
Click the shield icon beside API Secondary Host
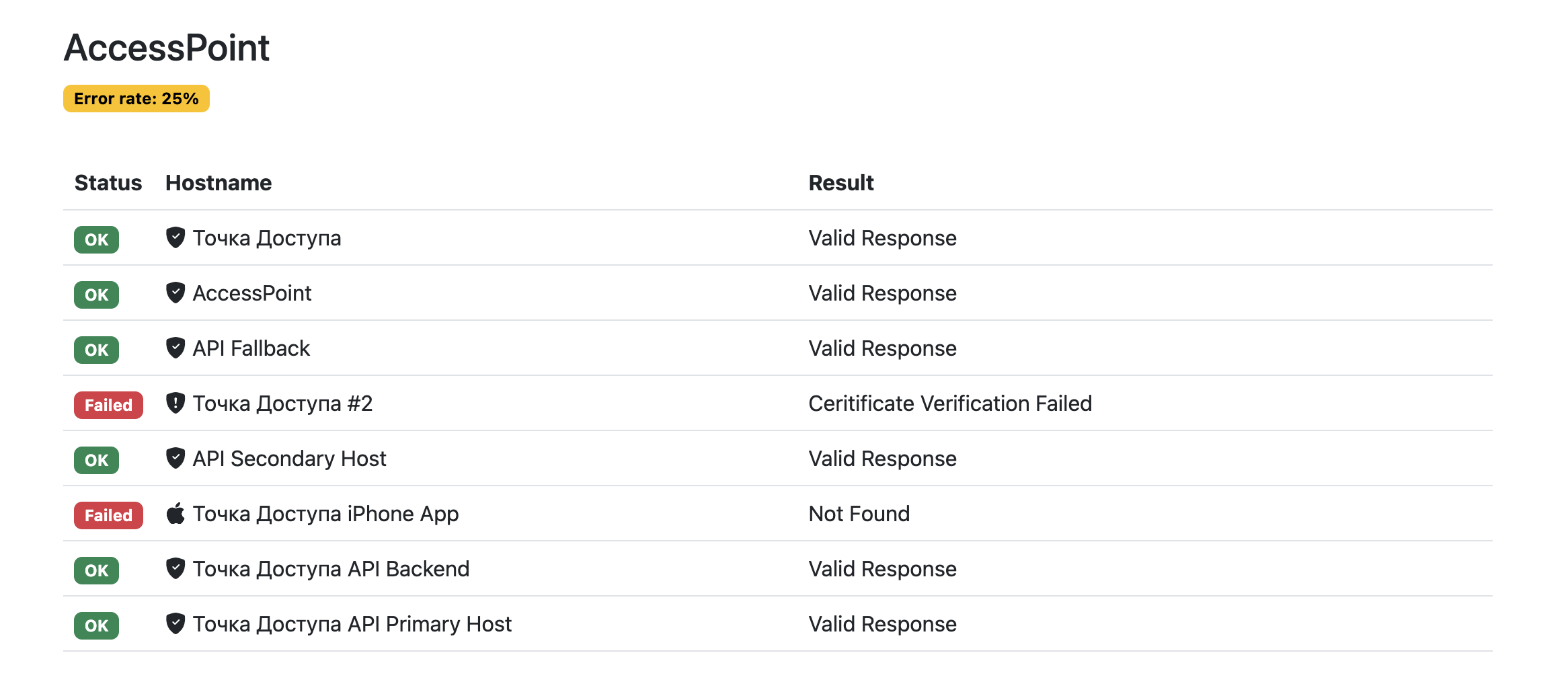(175, 458)
